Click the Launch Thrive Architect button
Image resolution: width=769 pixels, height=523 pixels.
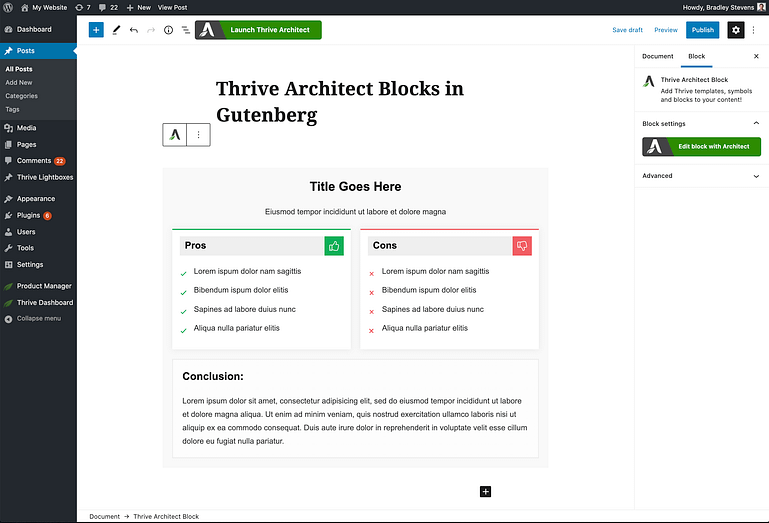pyautogui.click(x=258, y=30)
